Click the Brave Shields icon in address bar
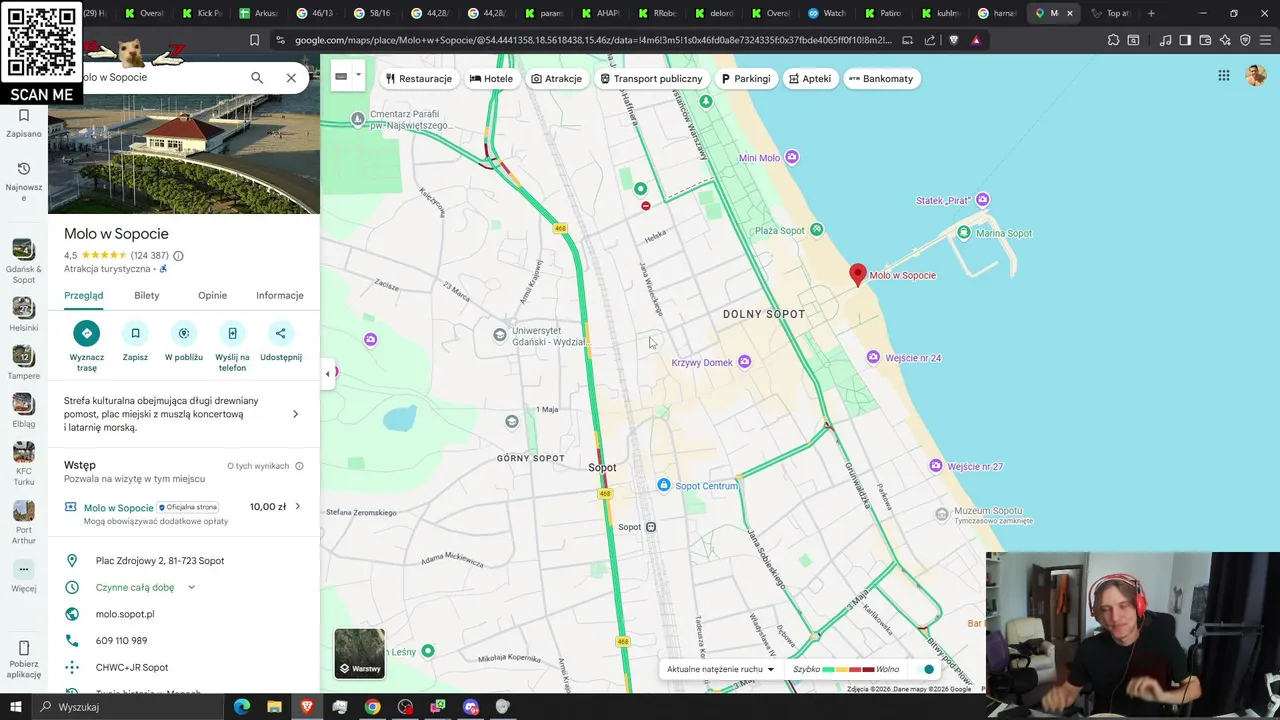 953,40
